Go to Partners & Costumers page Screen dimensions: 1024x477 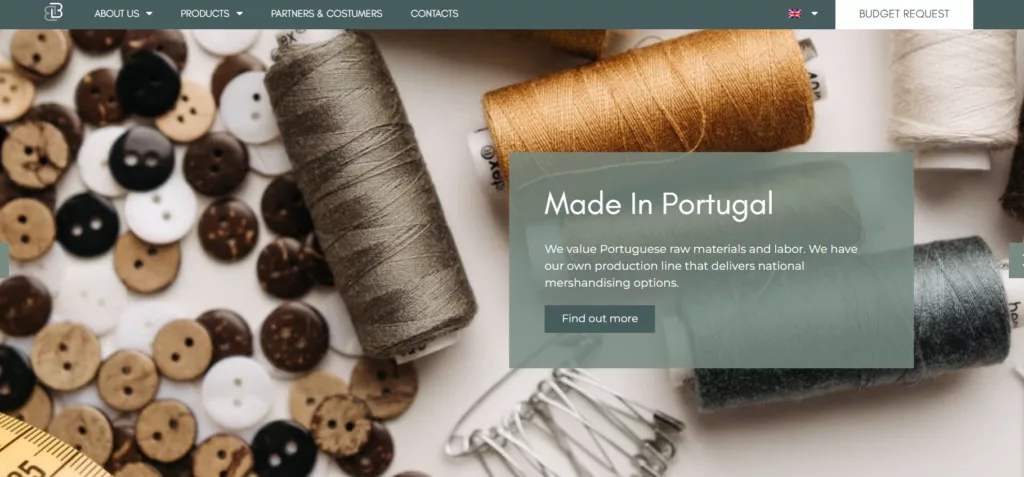point(327,14)
